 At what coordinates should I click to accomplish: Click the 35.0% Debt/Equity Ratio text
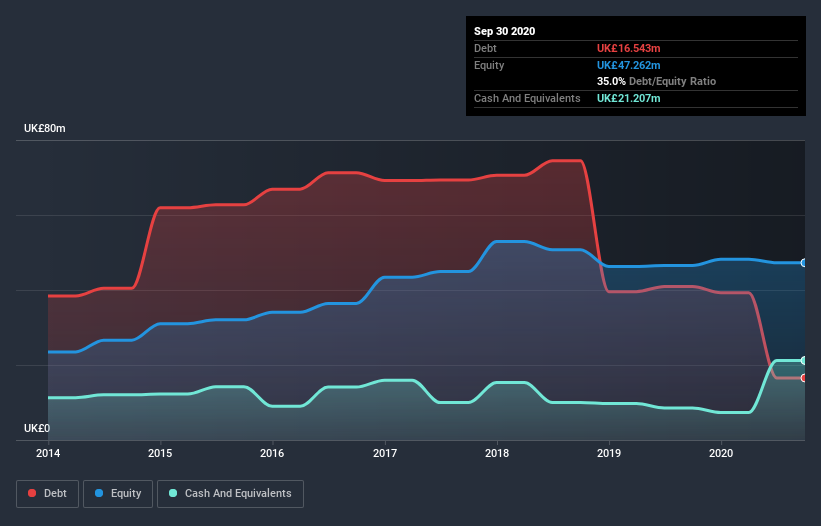pyautogui.click(x=657, y=81)
